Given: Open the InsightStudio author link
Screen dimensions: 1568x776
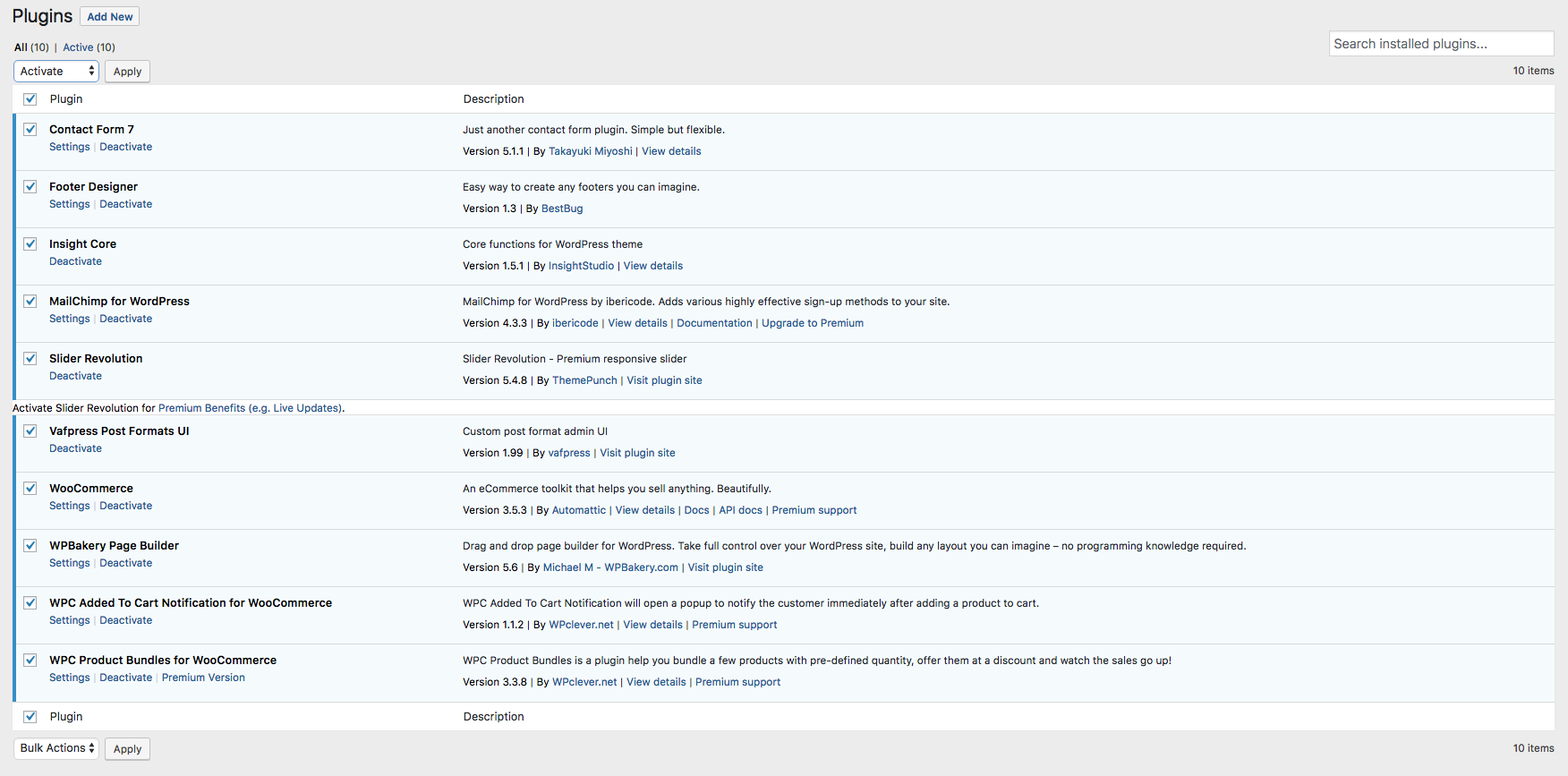Looking at the screenshot, I should click(x=582, y=266).
